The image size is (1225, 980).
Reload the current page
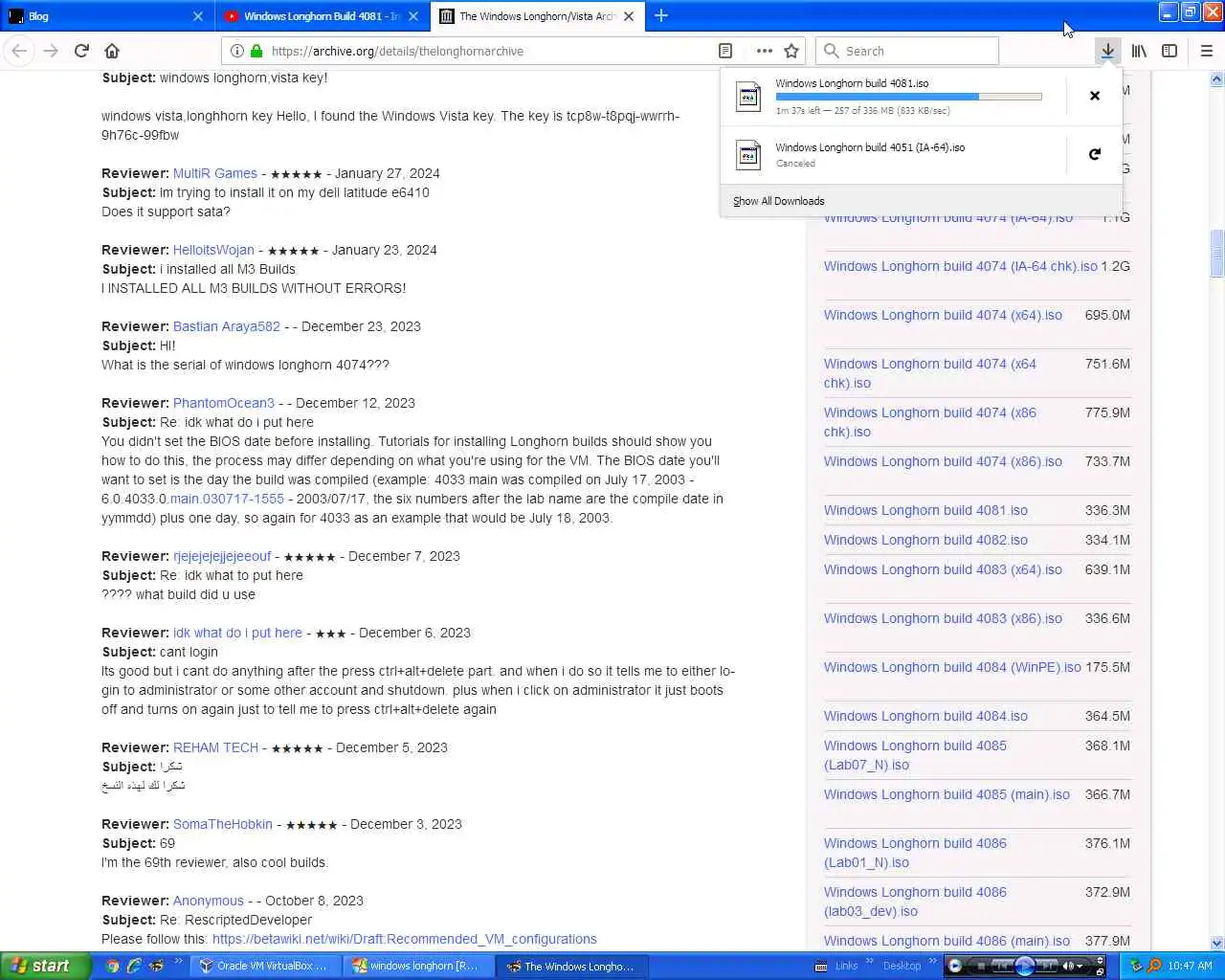(x=81, y=51)
